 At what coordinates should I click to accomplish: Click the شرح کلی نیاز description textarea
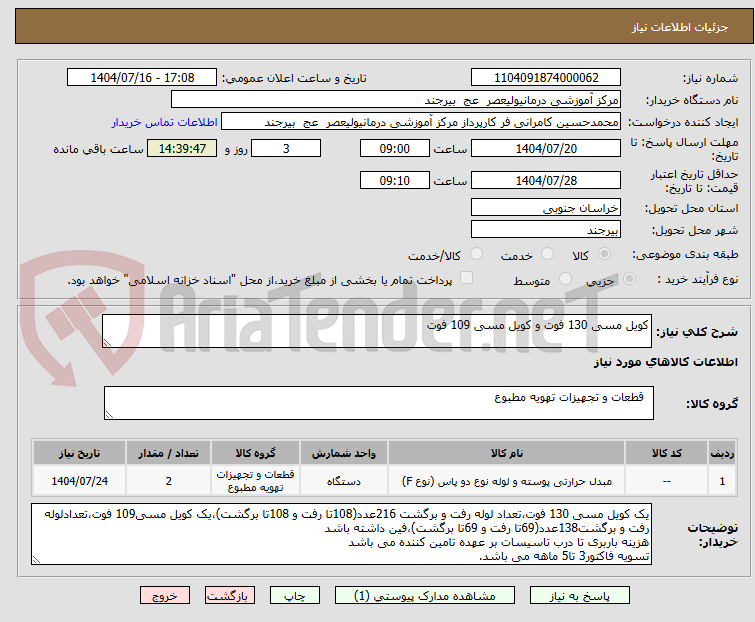377,331
